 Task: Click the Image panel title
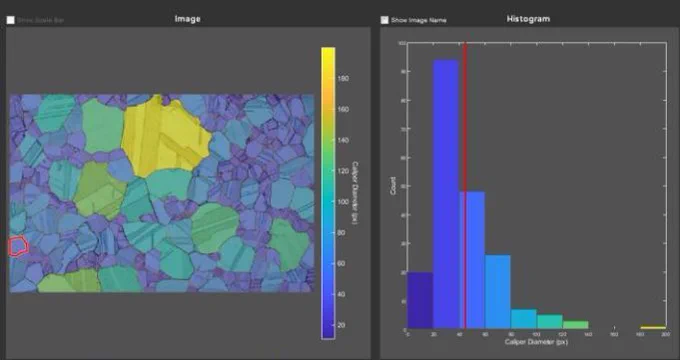pos(187,19)
